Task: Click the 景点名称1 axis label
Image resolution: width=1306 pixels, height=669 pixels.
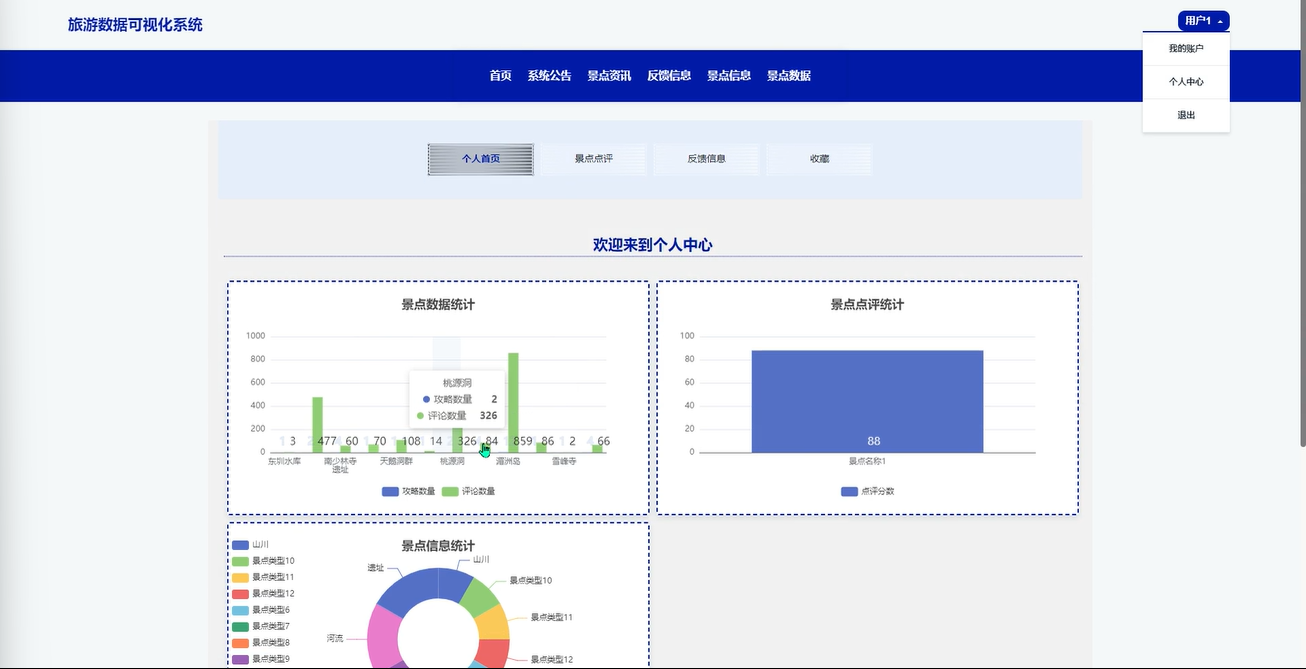Action: pyautogui.click(x=867, y=462)
